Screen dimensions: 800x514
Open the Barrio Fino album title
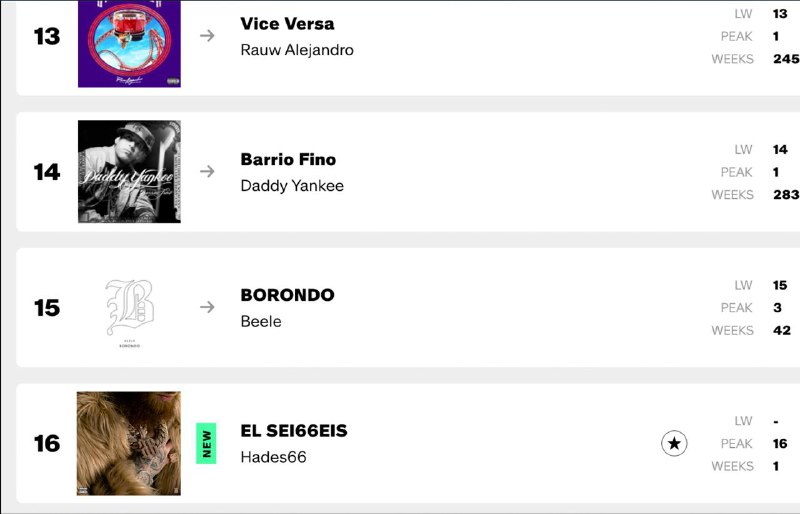pyautogui.click(x=288, y=159)
